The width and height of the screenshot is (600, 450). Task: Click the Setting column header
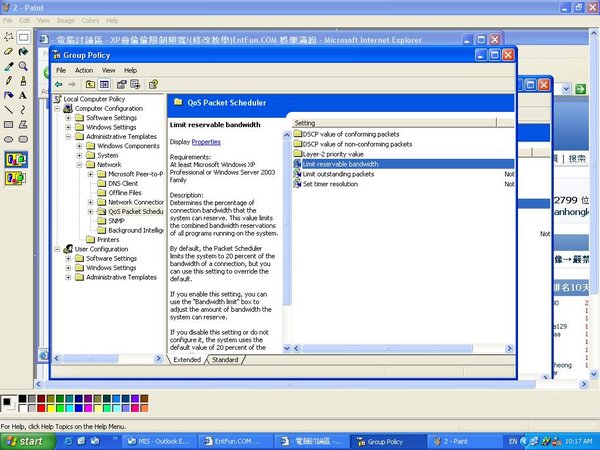[395, 123]
